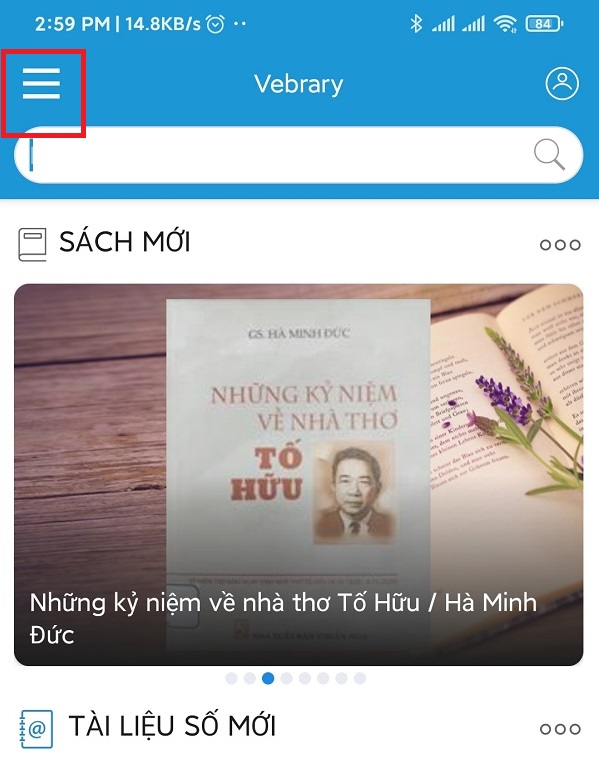Click the TÀI LIỆU SỐ MỚI document icon
The image size is (599, 763).
point(36,728)
